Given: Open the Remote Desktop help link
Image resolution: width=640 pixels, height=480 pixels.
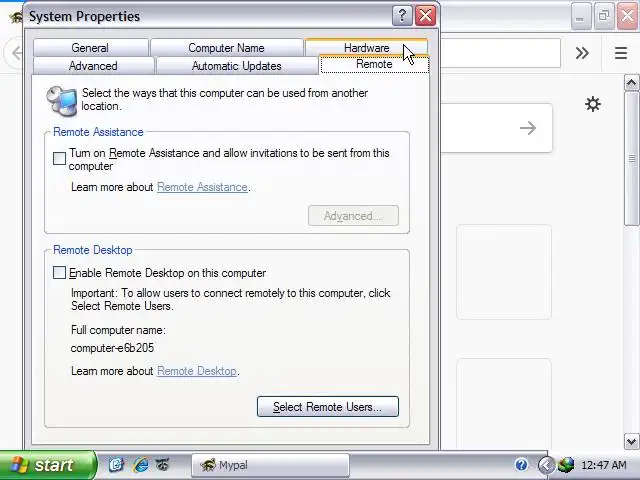Looking at the screenshot, I should point(197,371).
